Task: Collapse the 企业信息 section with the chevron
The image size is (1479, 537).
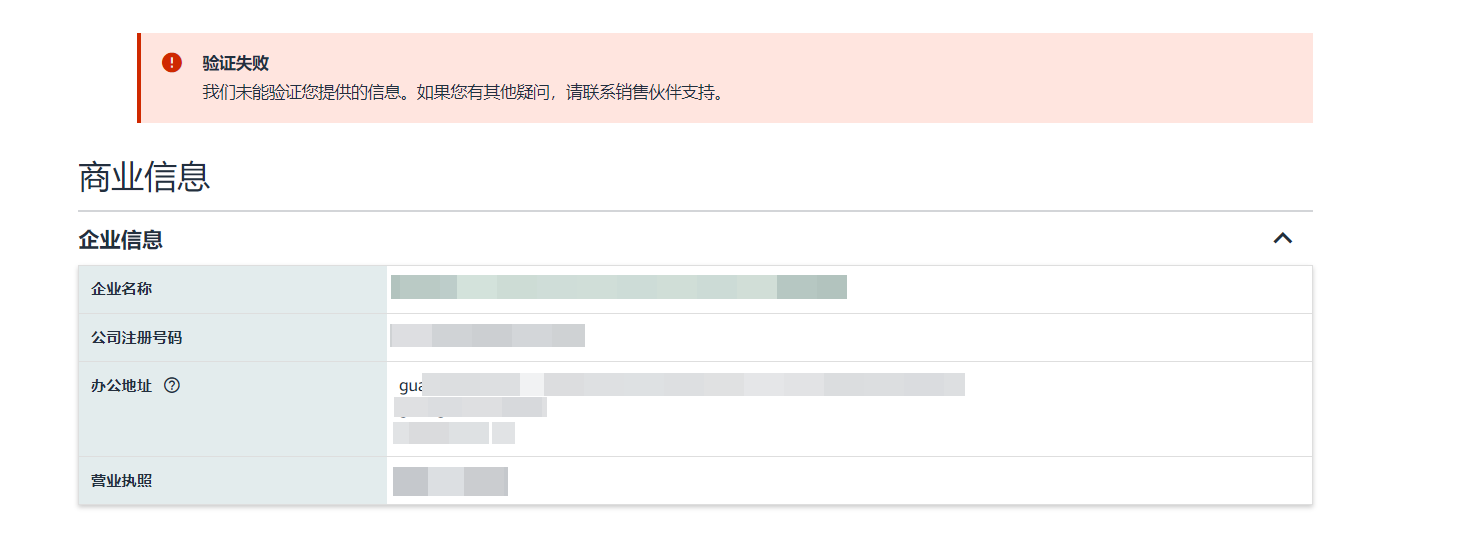Action: tap(1282, 238)
